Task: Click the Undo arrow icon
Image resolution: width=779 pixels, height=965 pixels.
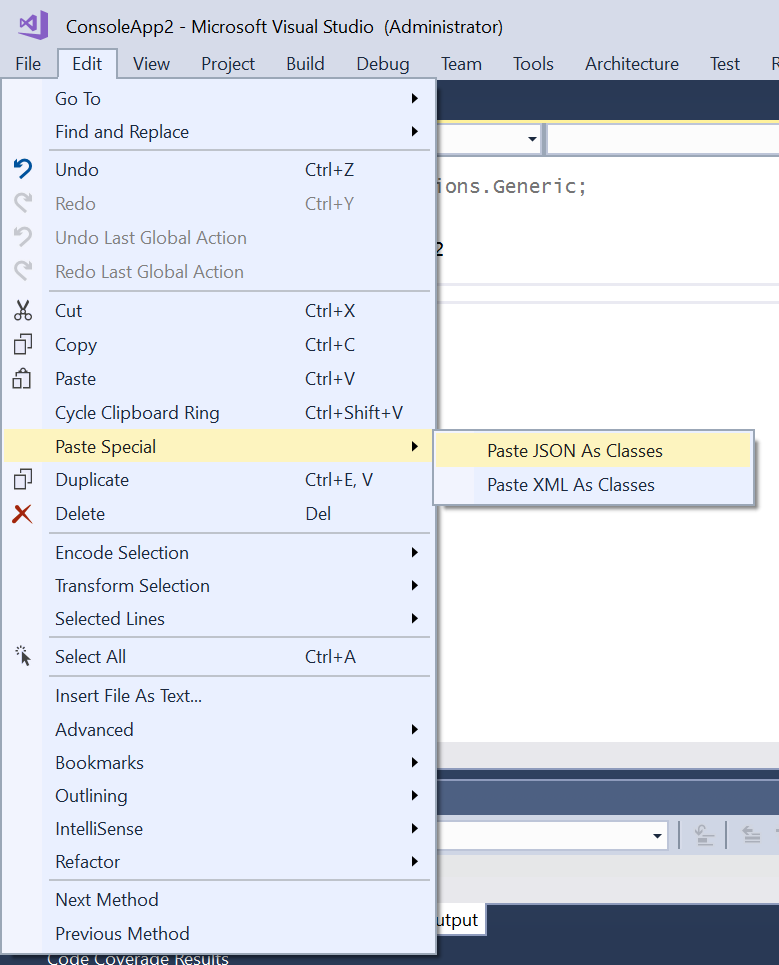Action: (x=23, y=169)
